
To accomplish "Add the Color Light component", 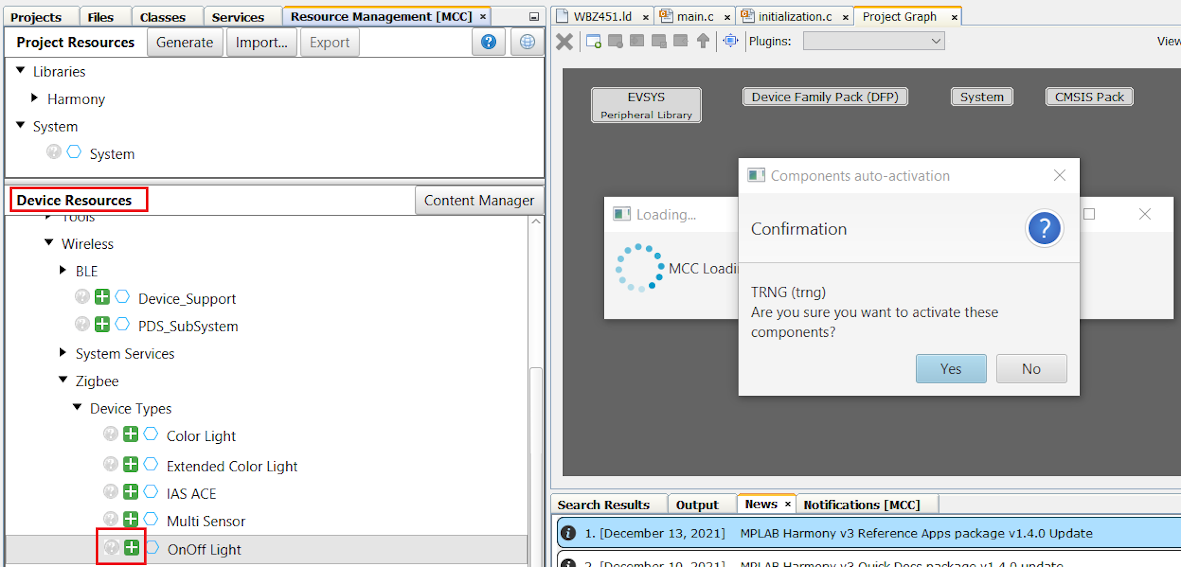I will [x=131, y=435].
